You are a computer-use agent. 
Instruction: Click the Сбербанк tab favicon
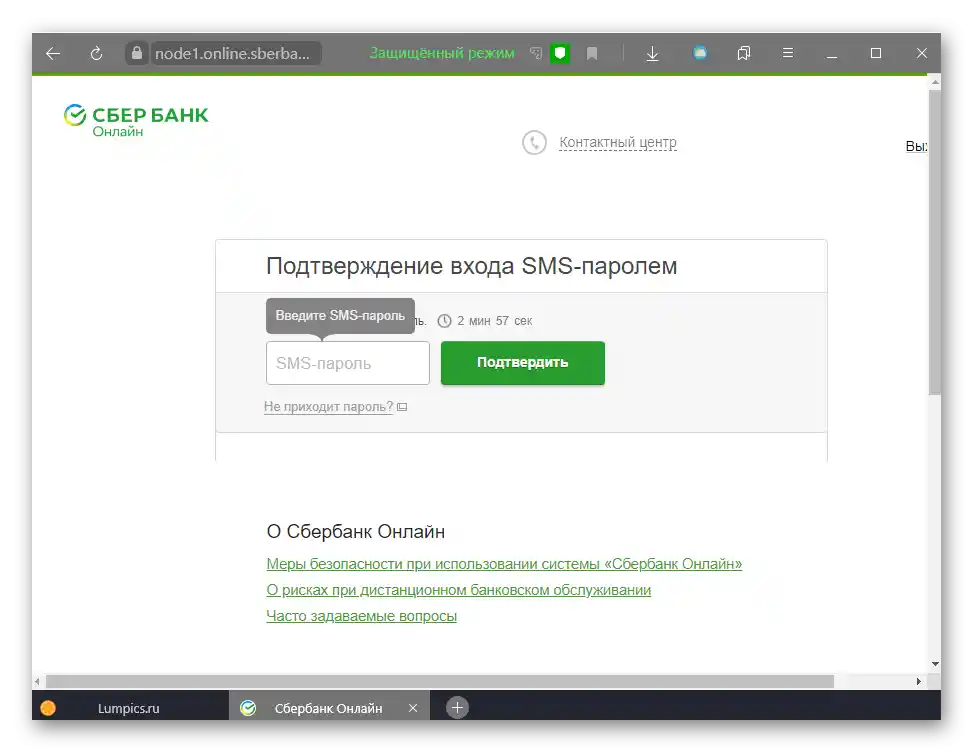pyautogui.click(x=248, y=708)
